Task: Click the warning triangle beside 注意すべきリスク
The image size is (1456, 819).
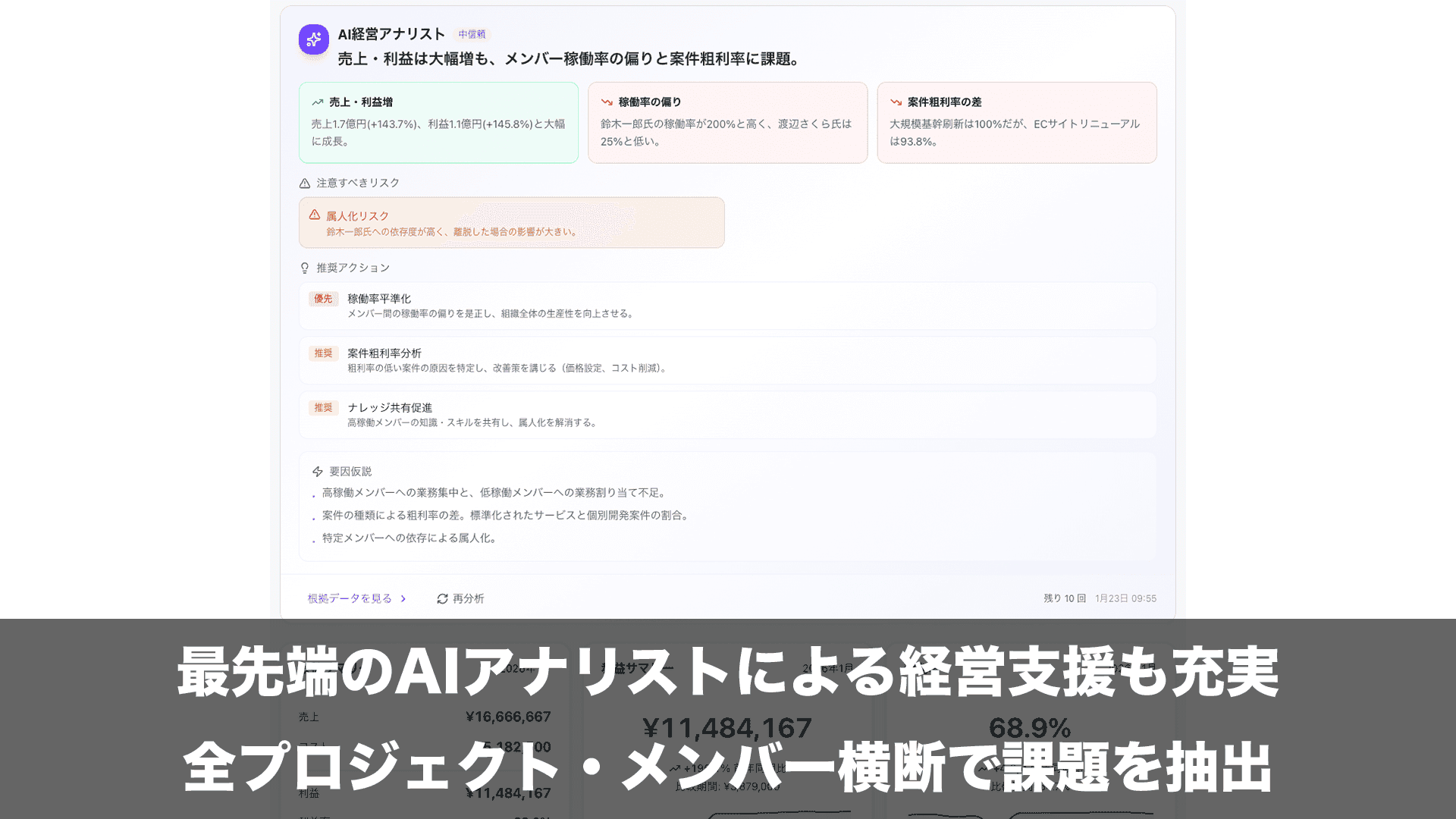Action: point(303,183)
